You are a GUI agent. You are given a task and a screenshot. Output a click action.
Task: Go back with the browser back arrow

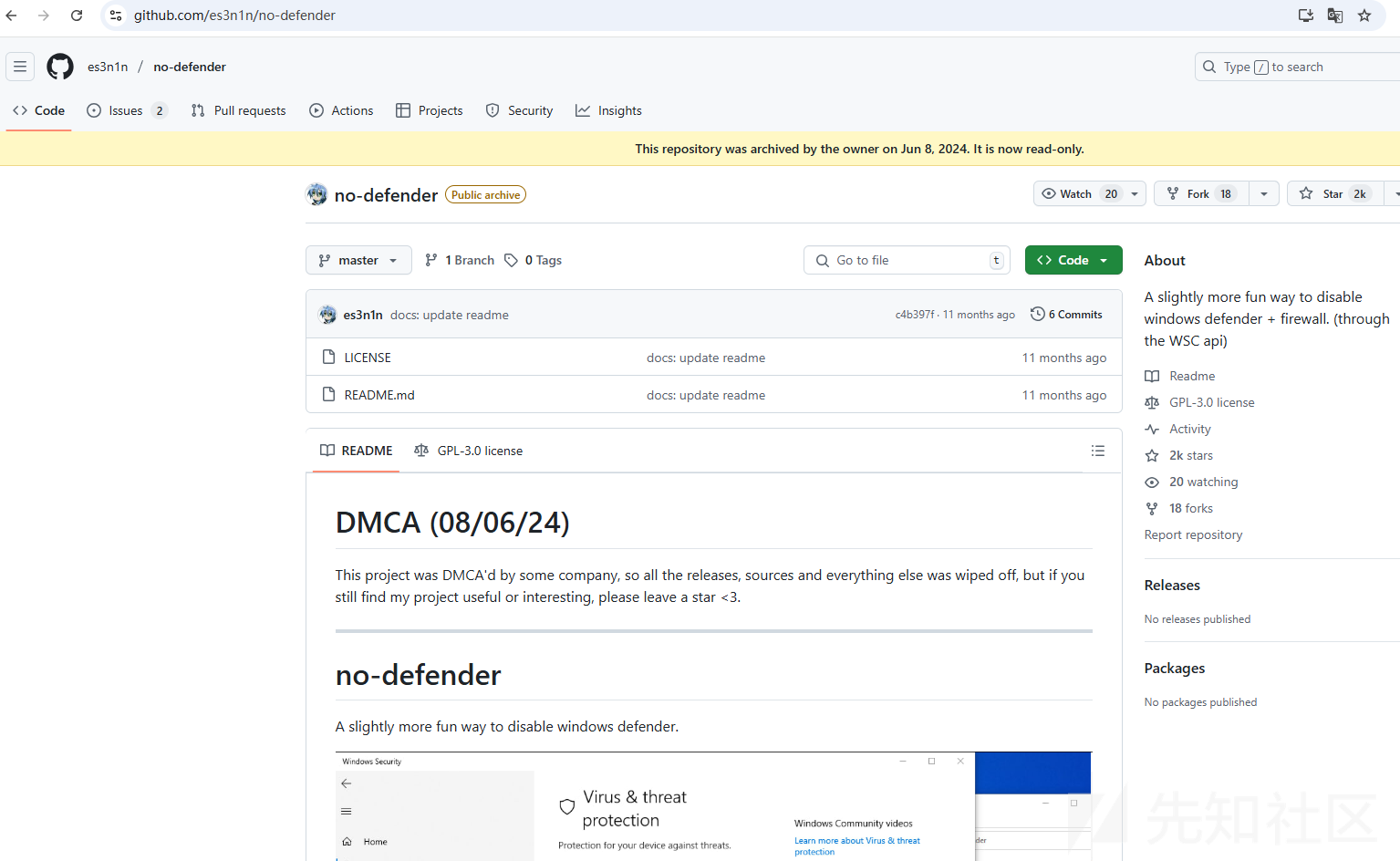point(12,16)
